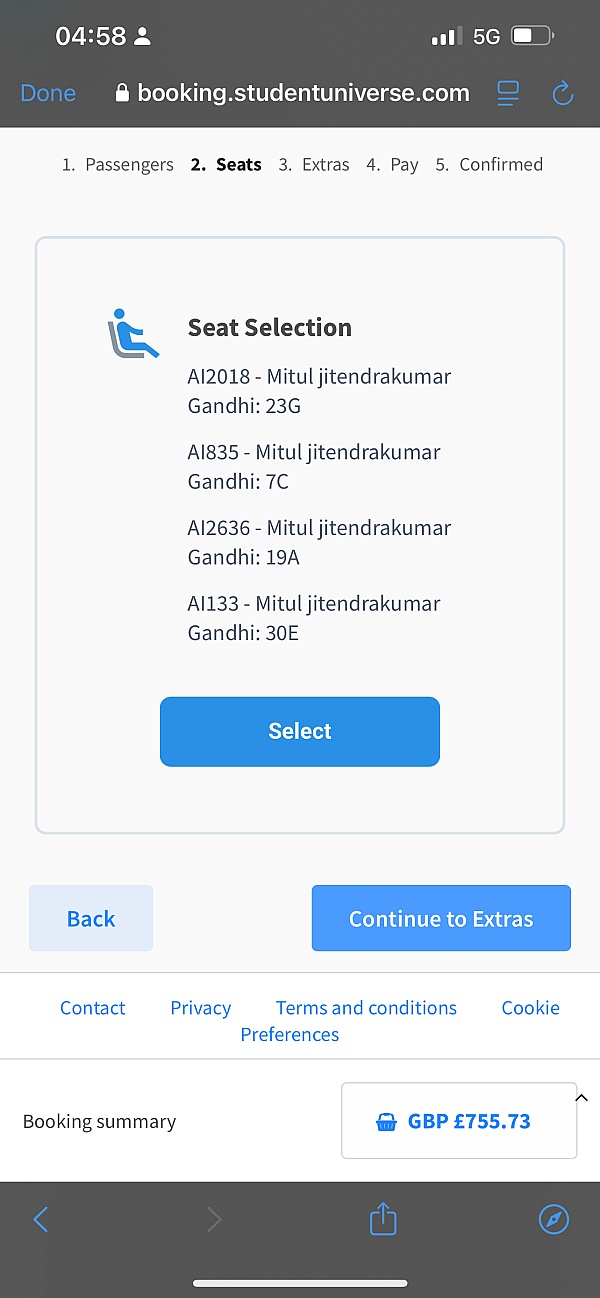This screenshot has width=600, height=1298.
Task: View Terms and conditions
Action: tap(366, 1008)
